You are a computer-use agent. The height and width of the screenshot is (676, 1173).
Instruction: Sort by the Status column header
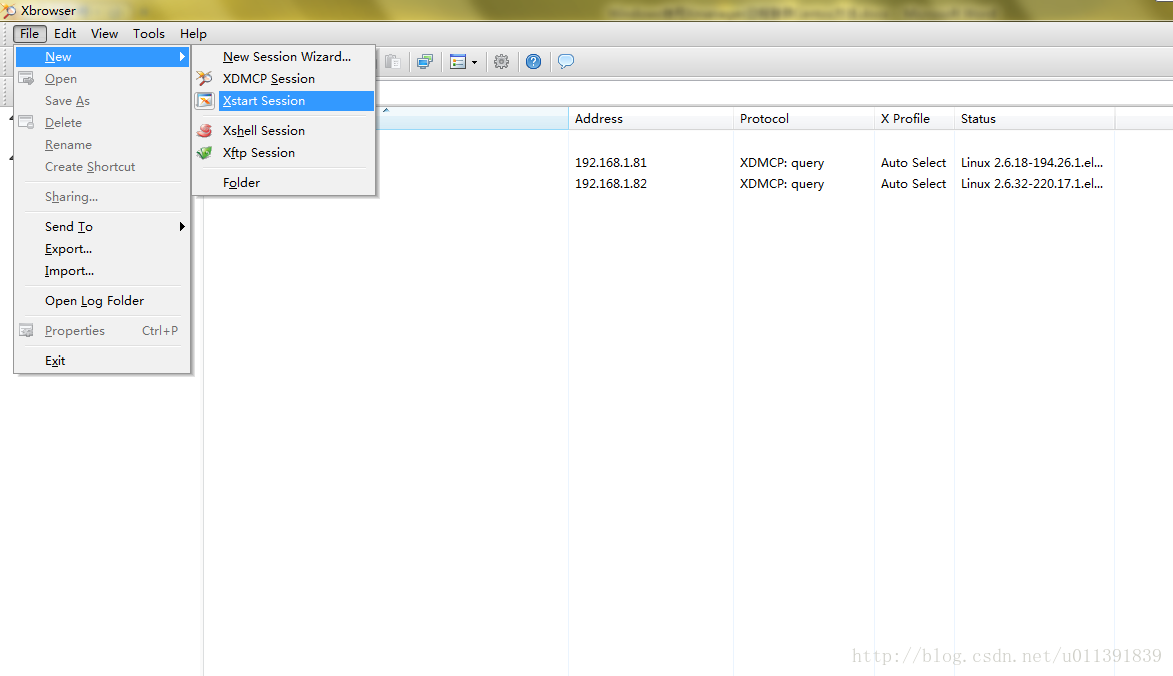1035,119
